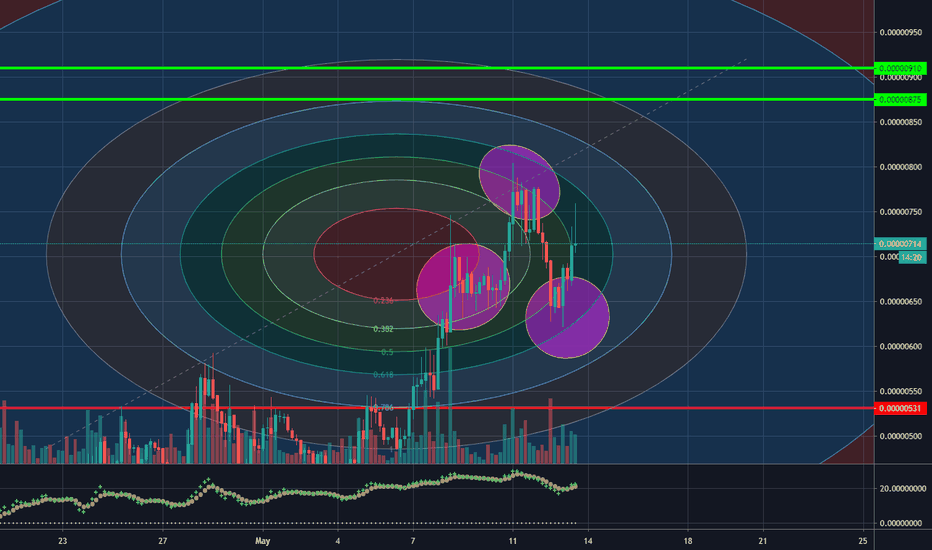Screen dimensions: 932x550
Task: Click the red 0.00000531 price label
Action: point(900,408)
